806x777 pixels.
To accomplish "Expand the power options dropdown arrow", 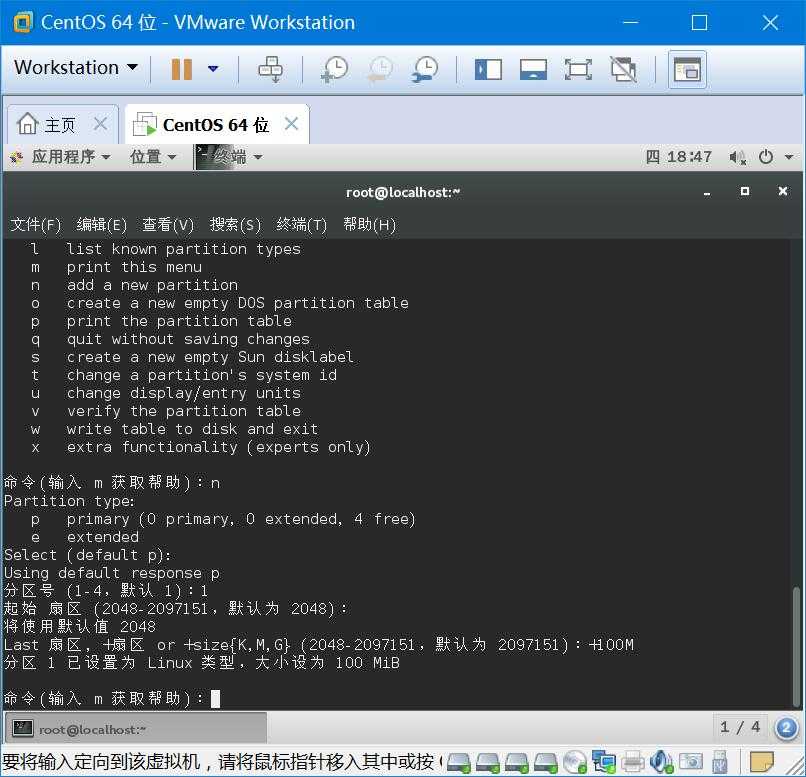I will click(x=213, y=68).
